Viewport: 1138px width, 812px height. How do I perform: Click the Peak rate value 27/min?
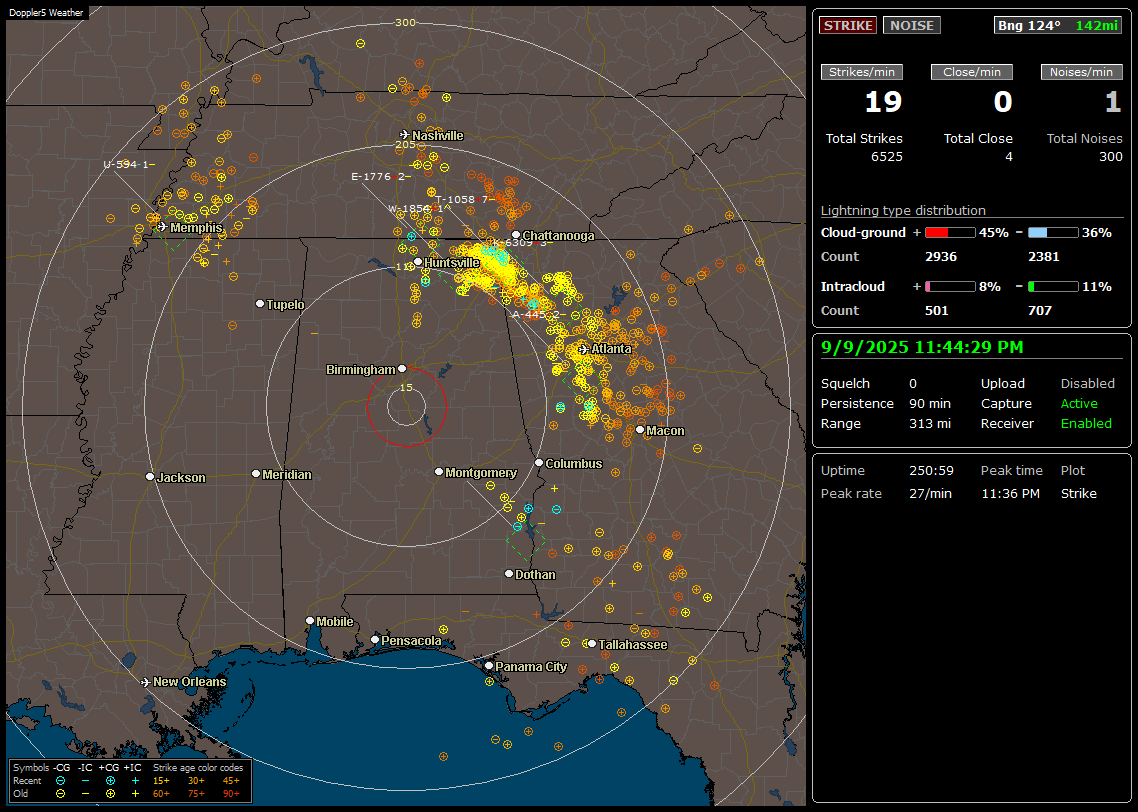click(930, 493)
